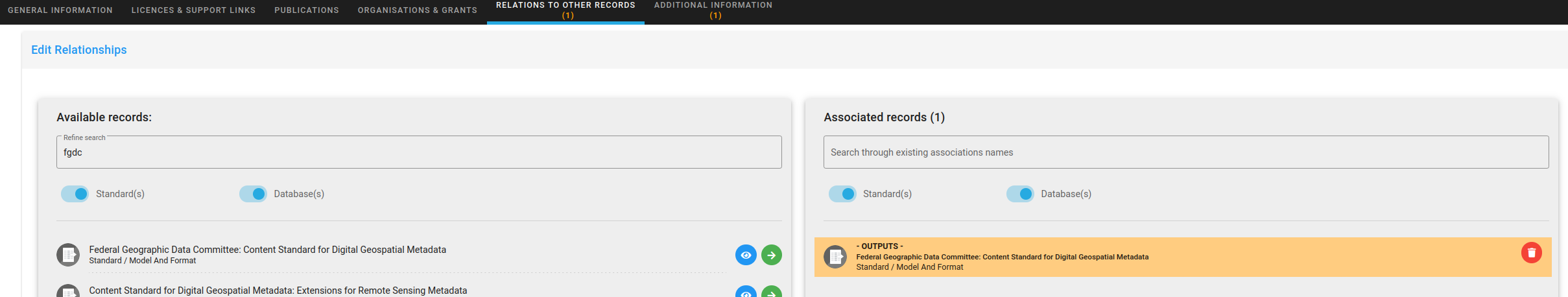Toggle Database(s) filter in Available records
The image size is (1568, 297).
pyautogui.click(x=253, y=194)
